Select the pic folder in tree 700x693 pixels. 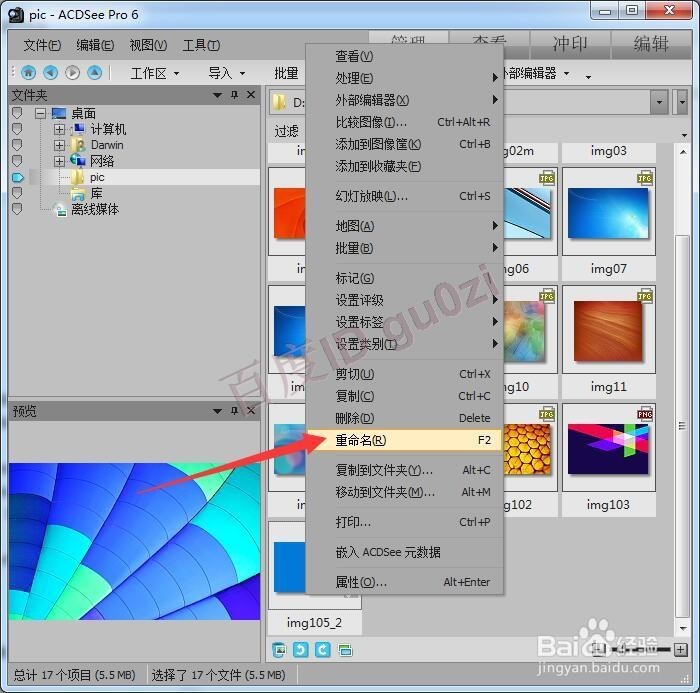(97, 177)
